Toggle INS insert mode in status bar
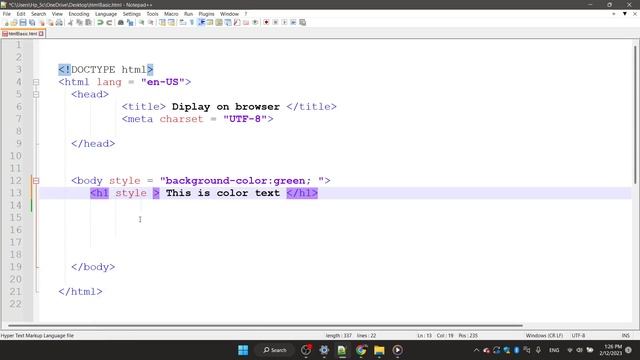The width and height of the screenshot is (640, 360). [625, 336]
